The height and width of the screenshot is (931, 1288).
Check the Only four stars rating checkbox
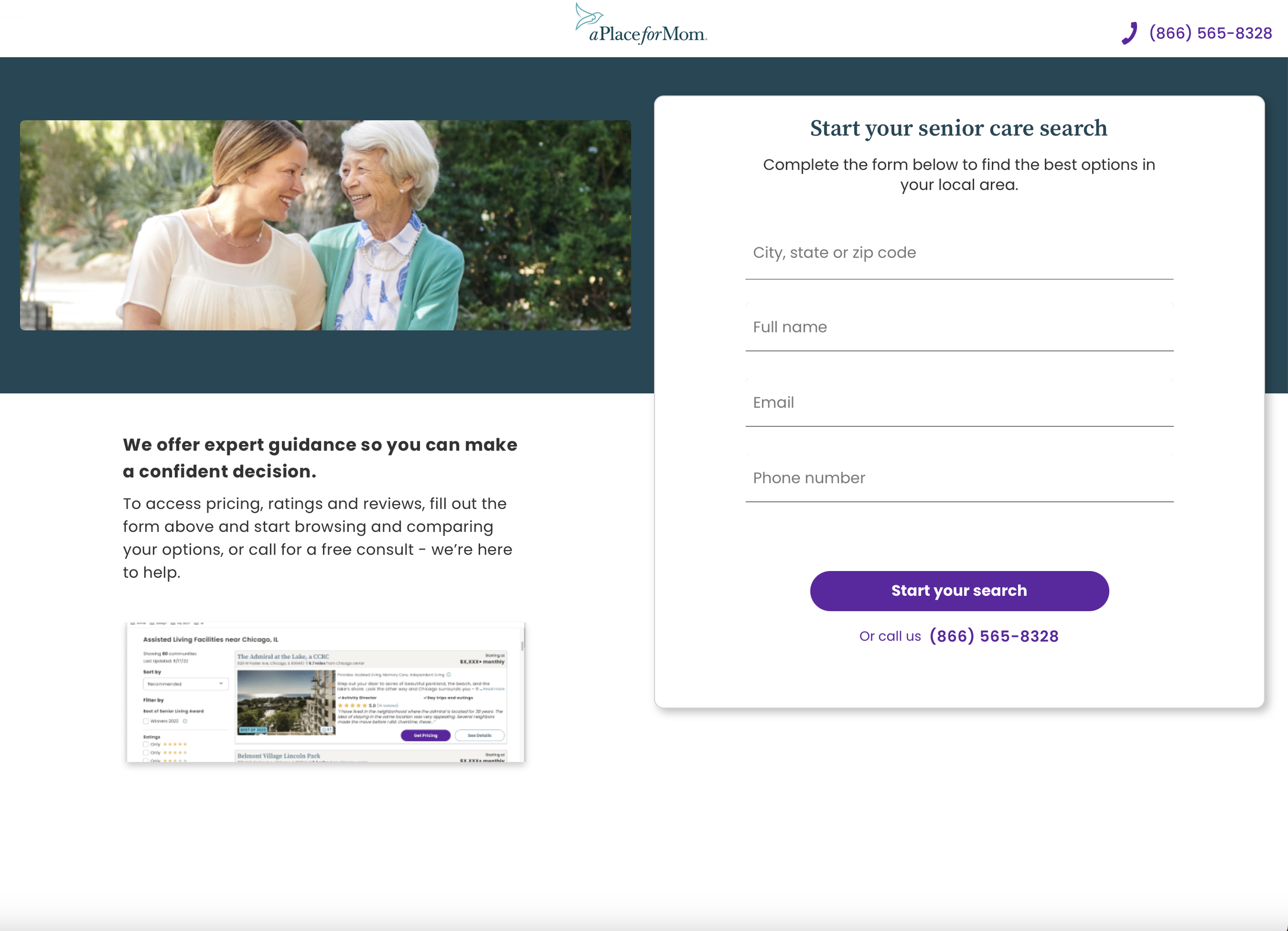pos(146,753)
